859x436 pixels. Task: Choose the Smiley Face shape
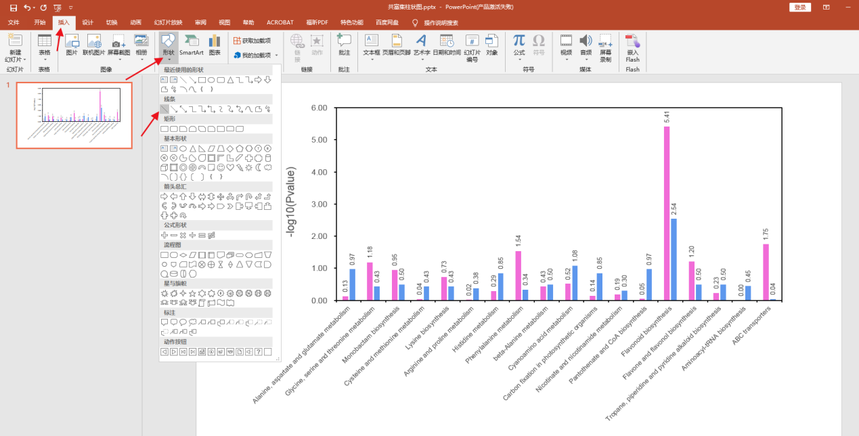coord(221,167)
